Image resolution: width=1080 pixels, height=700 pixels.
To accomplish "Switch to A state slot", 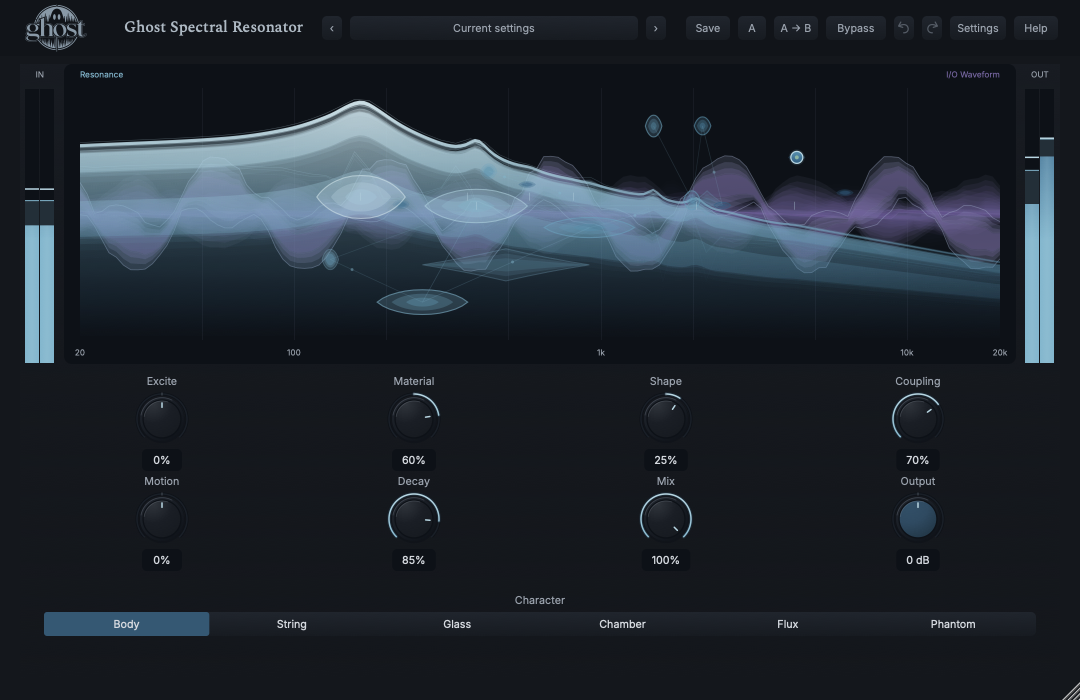I will pos(751,28).
